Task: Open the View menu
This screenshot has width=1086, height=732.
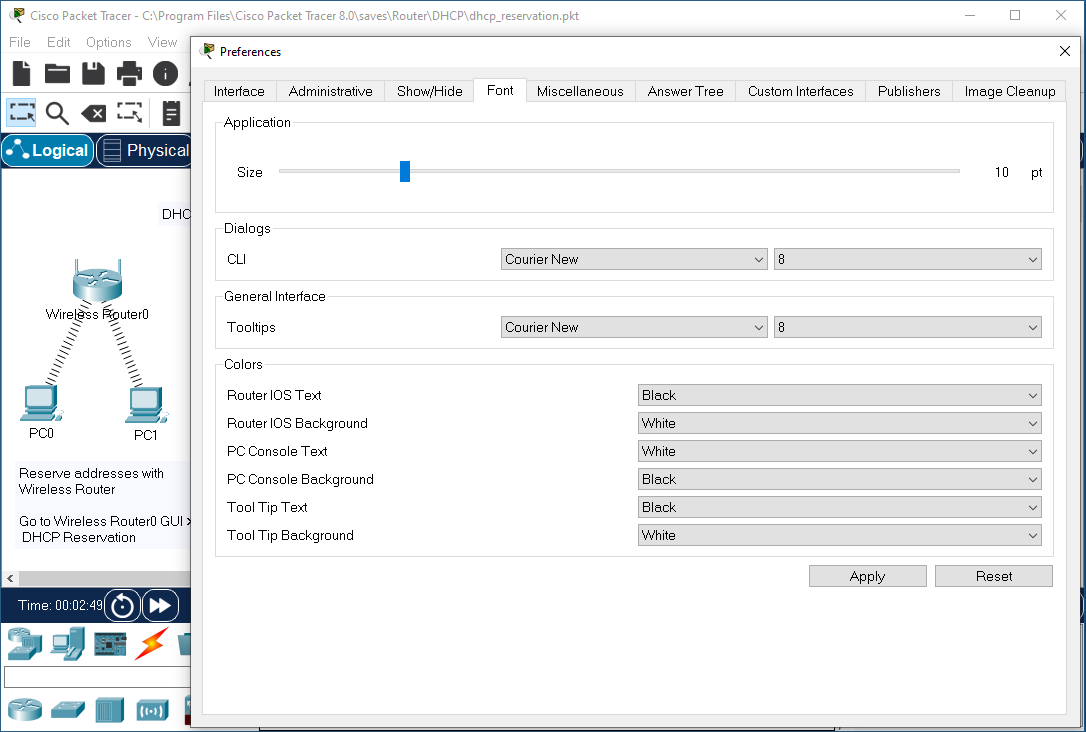Action: pyautogui.click(x=162, y=42)
